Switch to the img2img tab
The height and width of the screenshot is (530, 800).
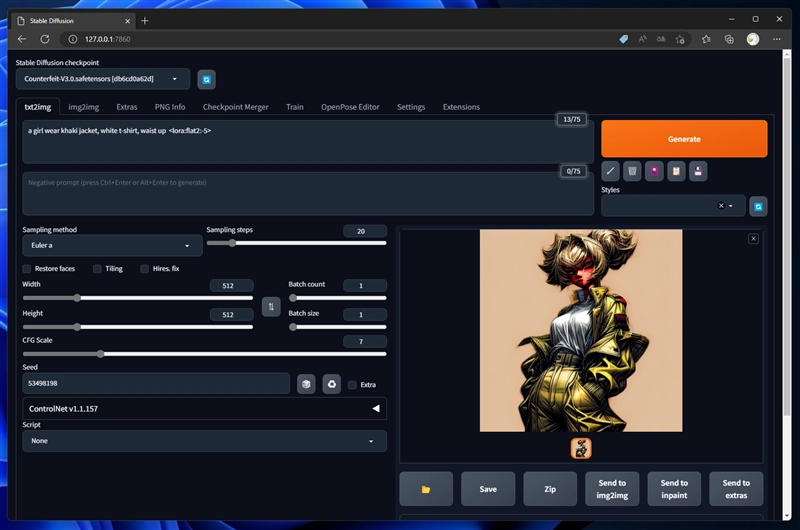84,107
